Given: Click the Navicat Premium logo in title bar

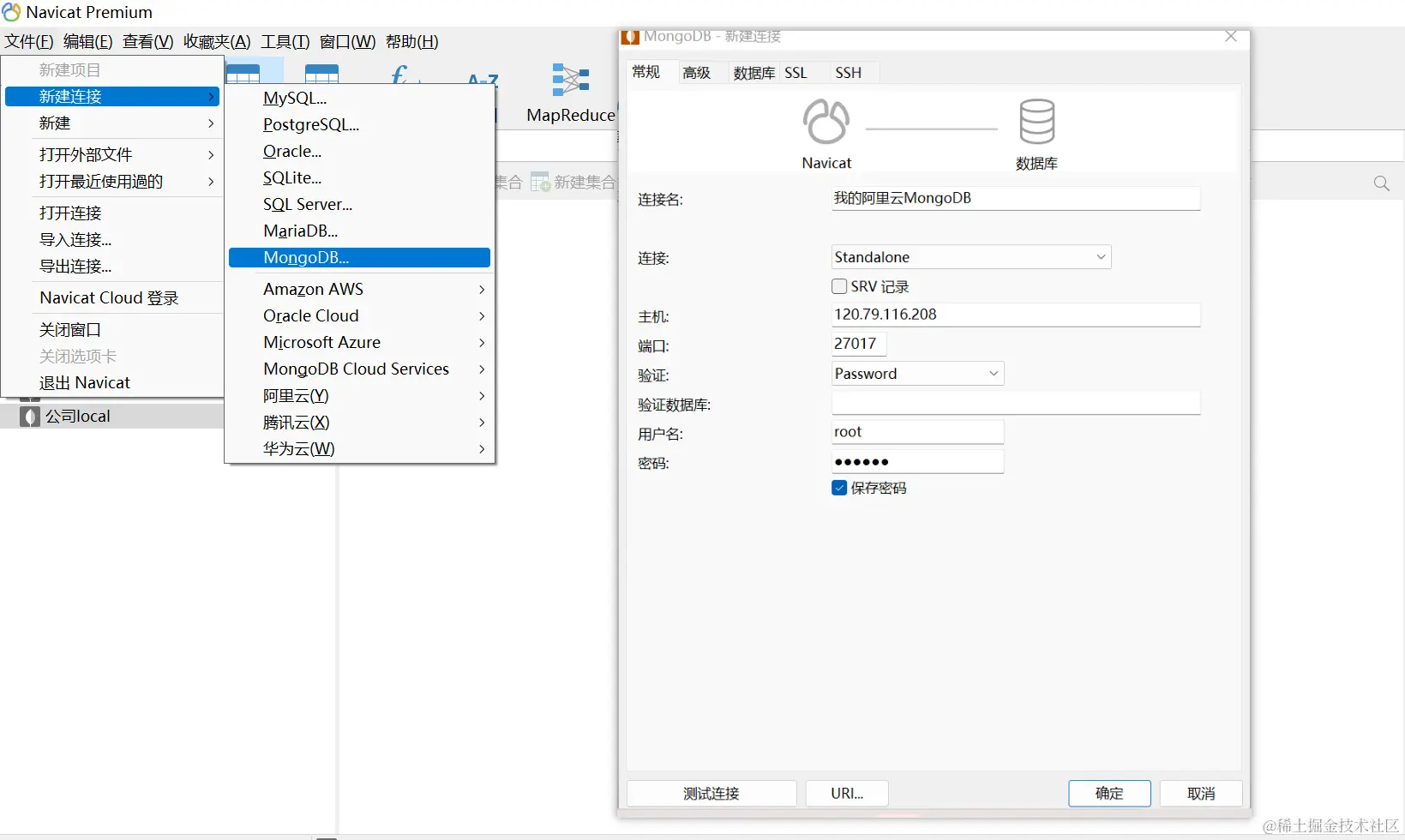Looking at the screenshot, I should pyautogui.click(x=11, y=12).
